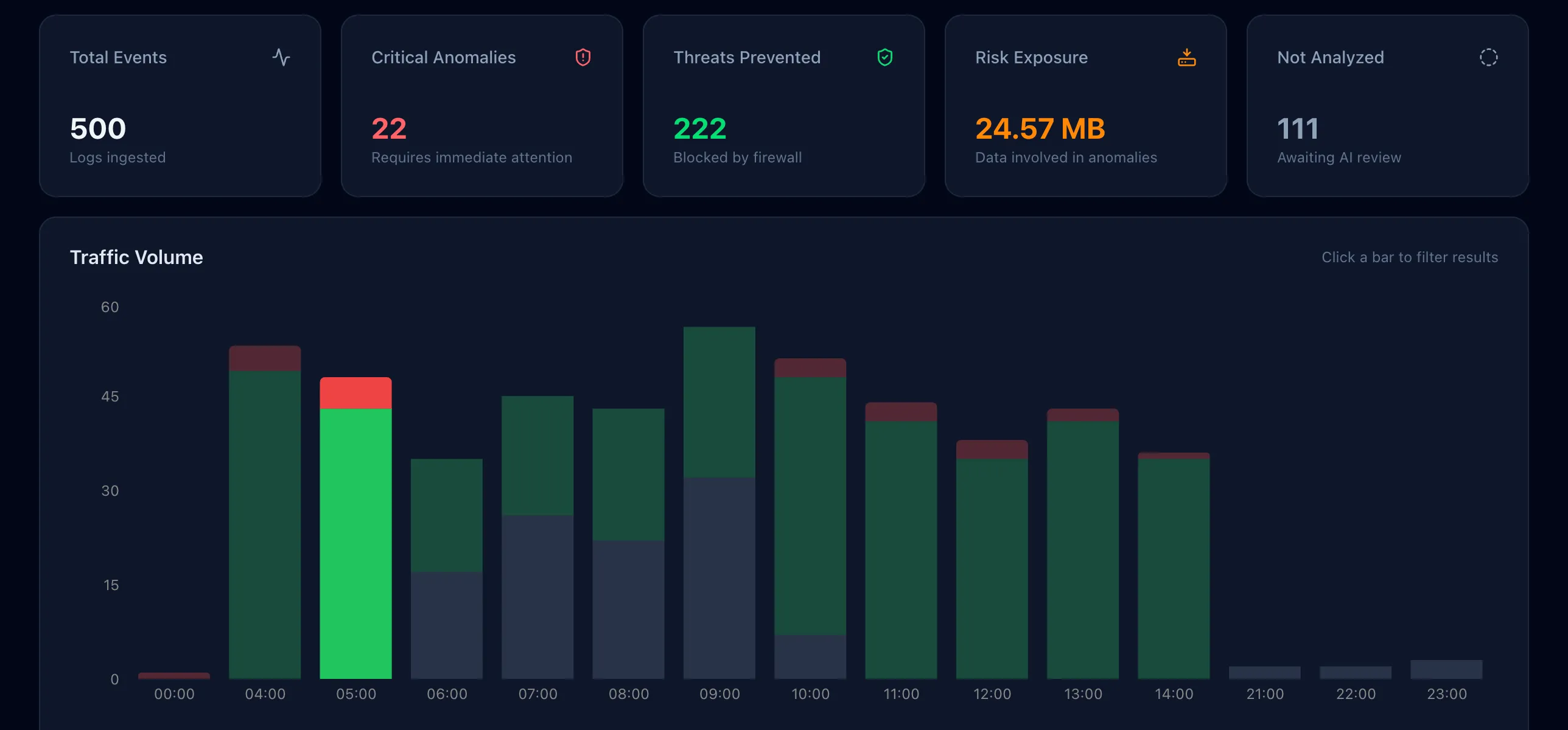
Task: Click the tiny red bar above 00:00
Action: [x=173, y=674]
